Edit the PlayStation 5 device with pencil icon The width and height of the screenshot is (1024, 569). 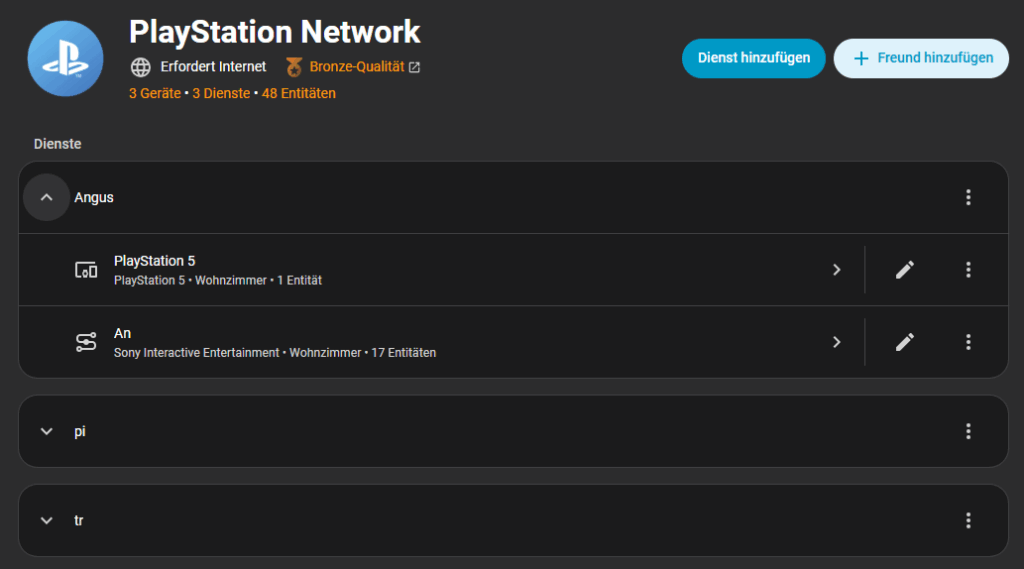tap(905, 270)
